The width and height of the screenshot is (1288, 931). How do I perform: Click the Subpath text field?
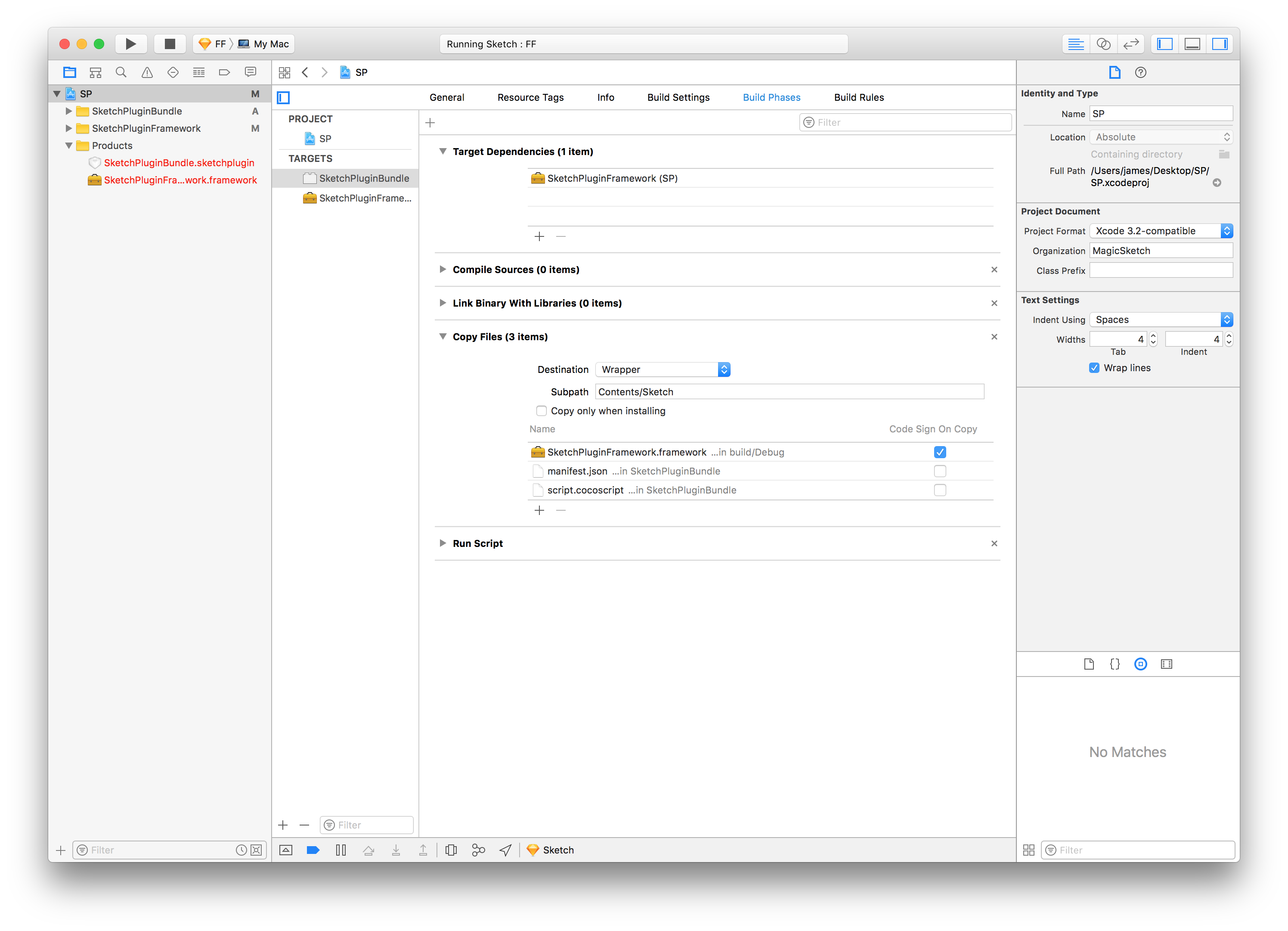click(x=789, y=391)
